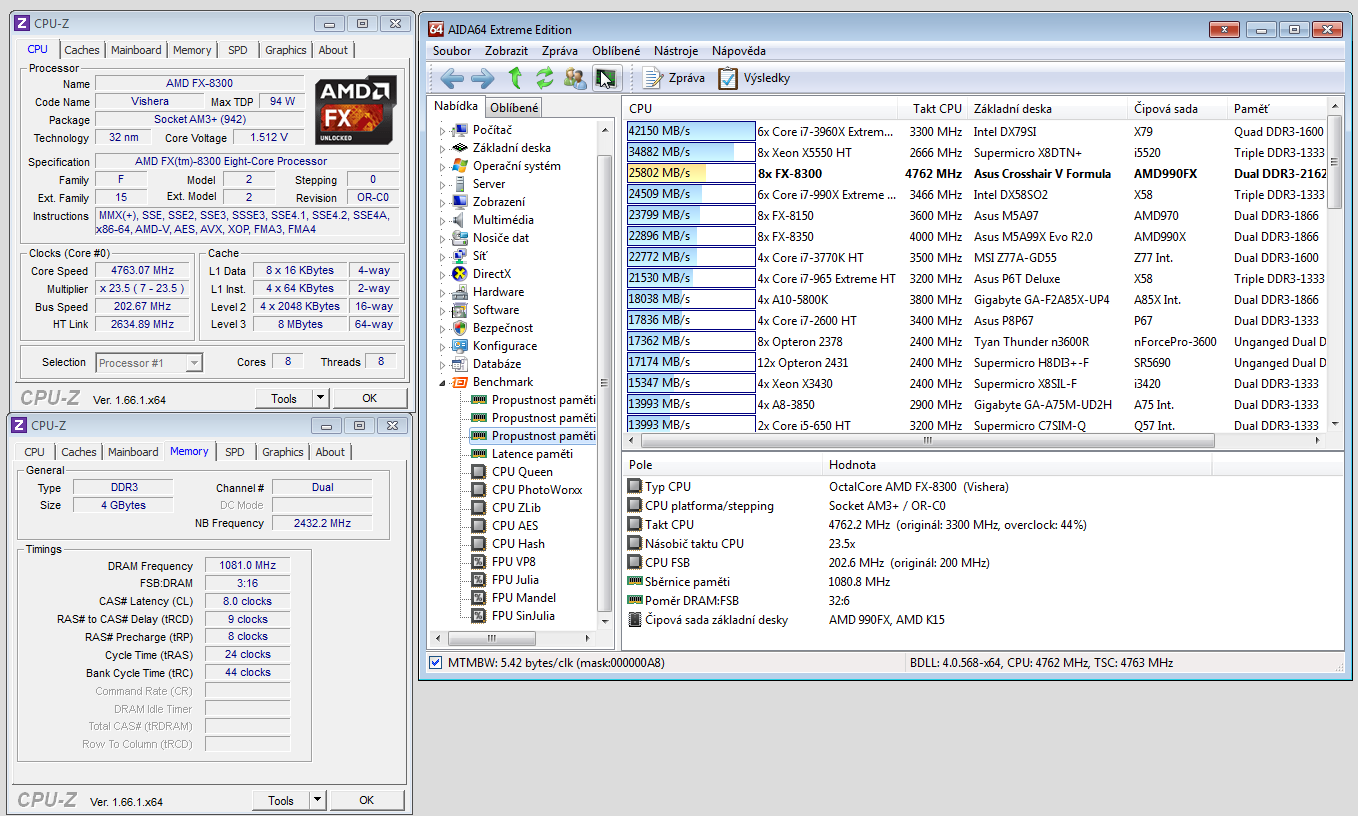Image resolution: width=1358 pixels, height=816 pixels.
Task: Click the two-people icon in AIDA64 toolbar
Action: [x=575, y=78]
